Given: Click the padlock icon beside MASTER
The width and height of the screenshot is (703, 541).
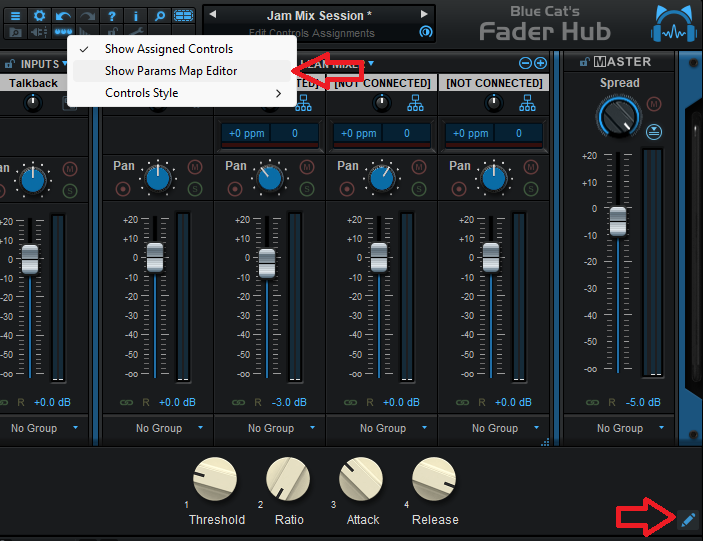Looking at the screenshot, I should 583,62.
